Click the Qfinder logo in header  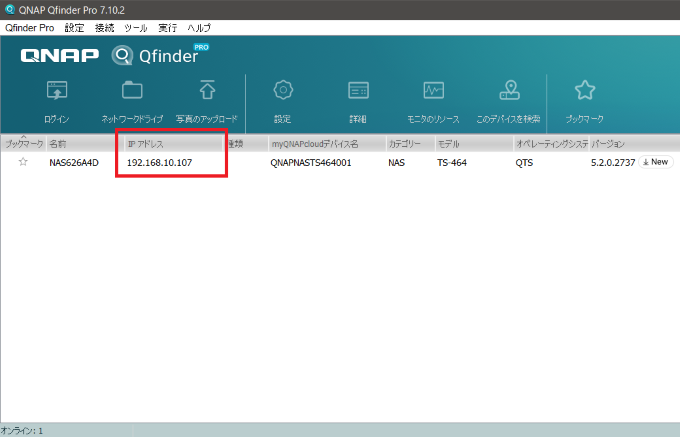point(160,55)
